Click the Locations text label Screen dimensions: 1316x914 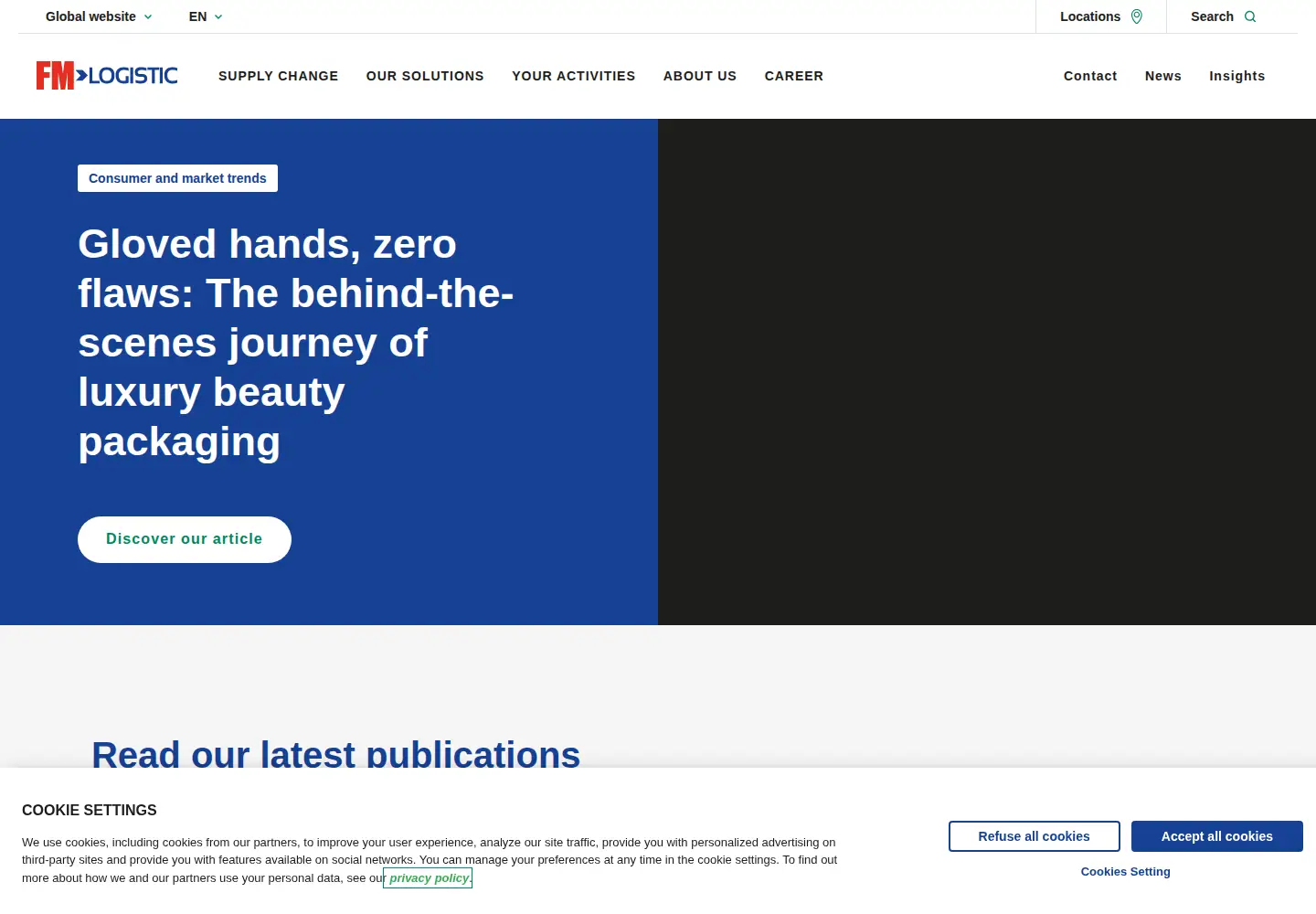coord(1090,16)
